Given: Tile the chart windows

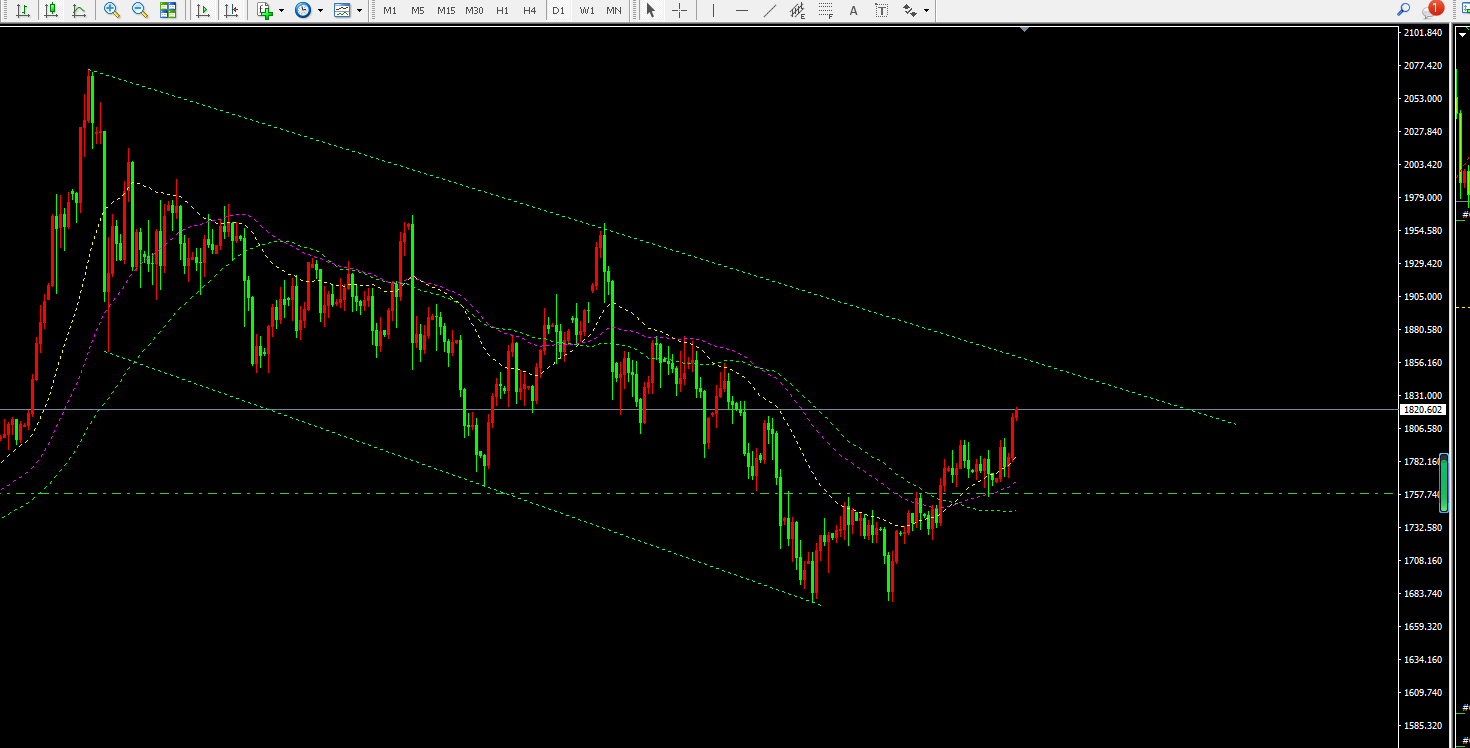Looking at the screenshot, I should [168, 10].
